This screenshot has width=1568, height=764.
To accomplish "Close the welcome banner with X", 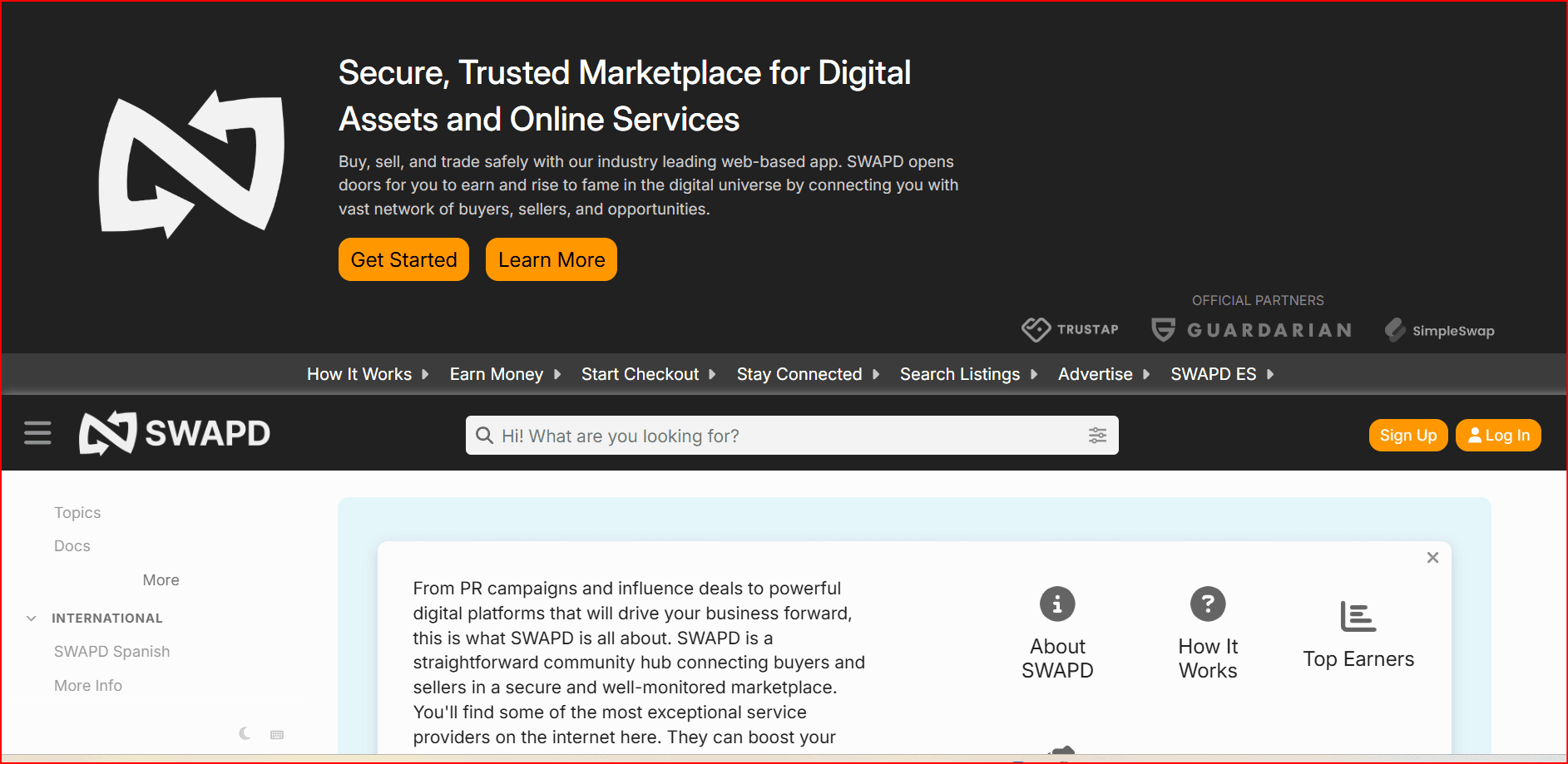I will click(1432, 558).
